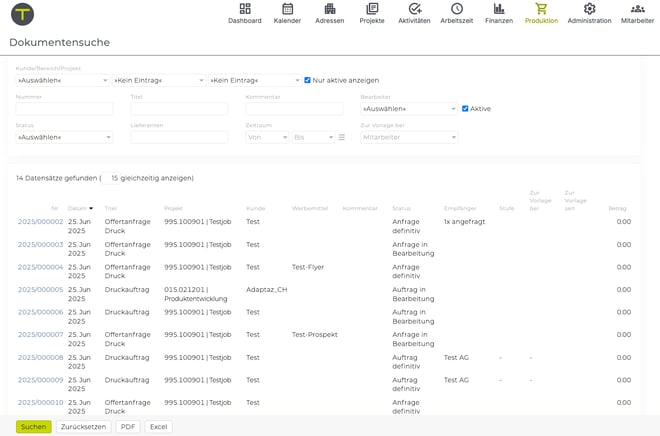
Task: Sort by the Status column header
Action: 401,208
